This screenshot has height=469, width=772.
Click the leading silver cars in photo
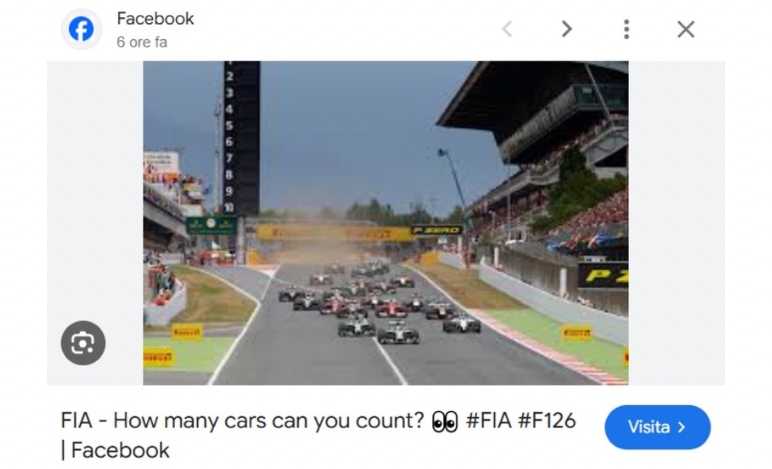379,331
